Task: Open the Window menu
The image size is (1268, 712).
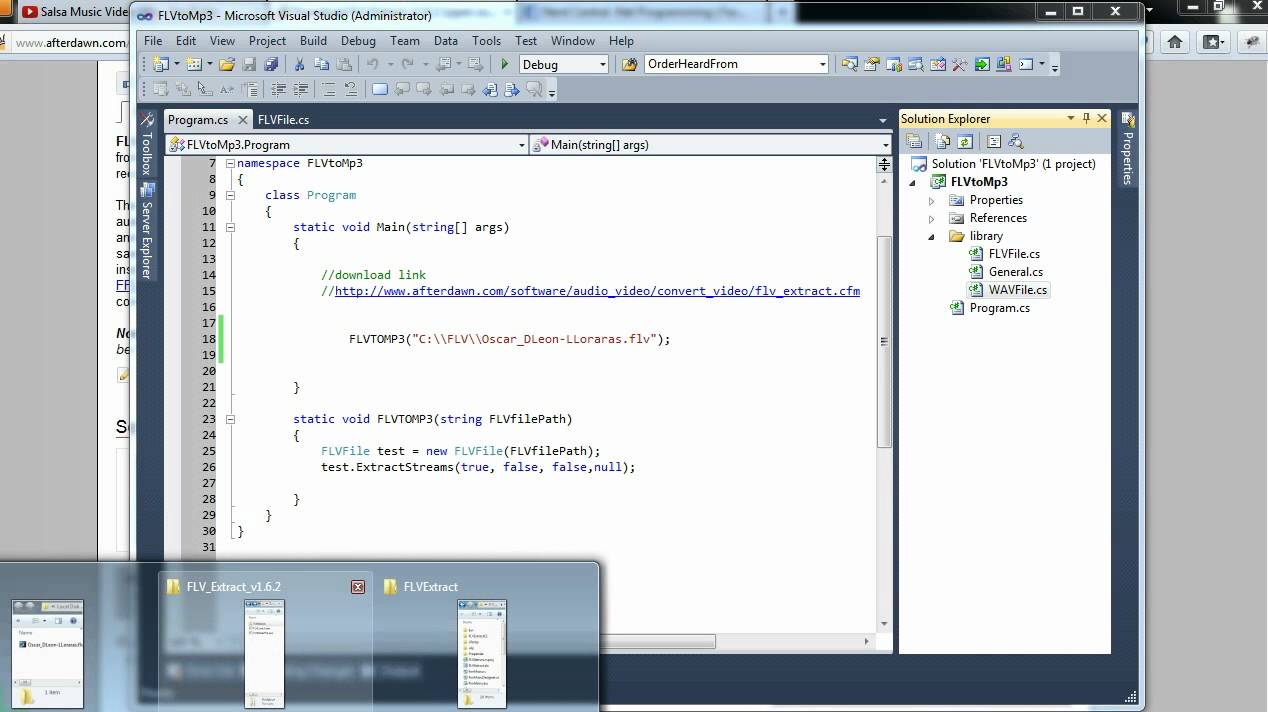Action: (x=573, y=41)
